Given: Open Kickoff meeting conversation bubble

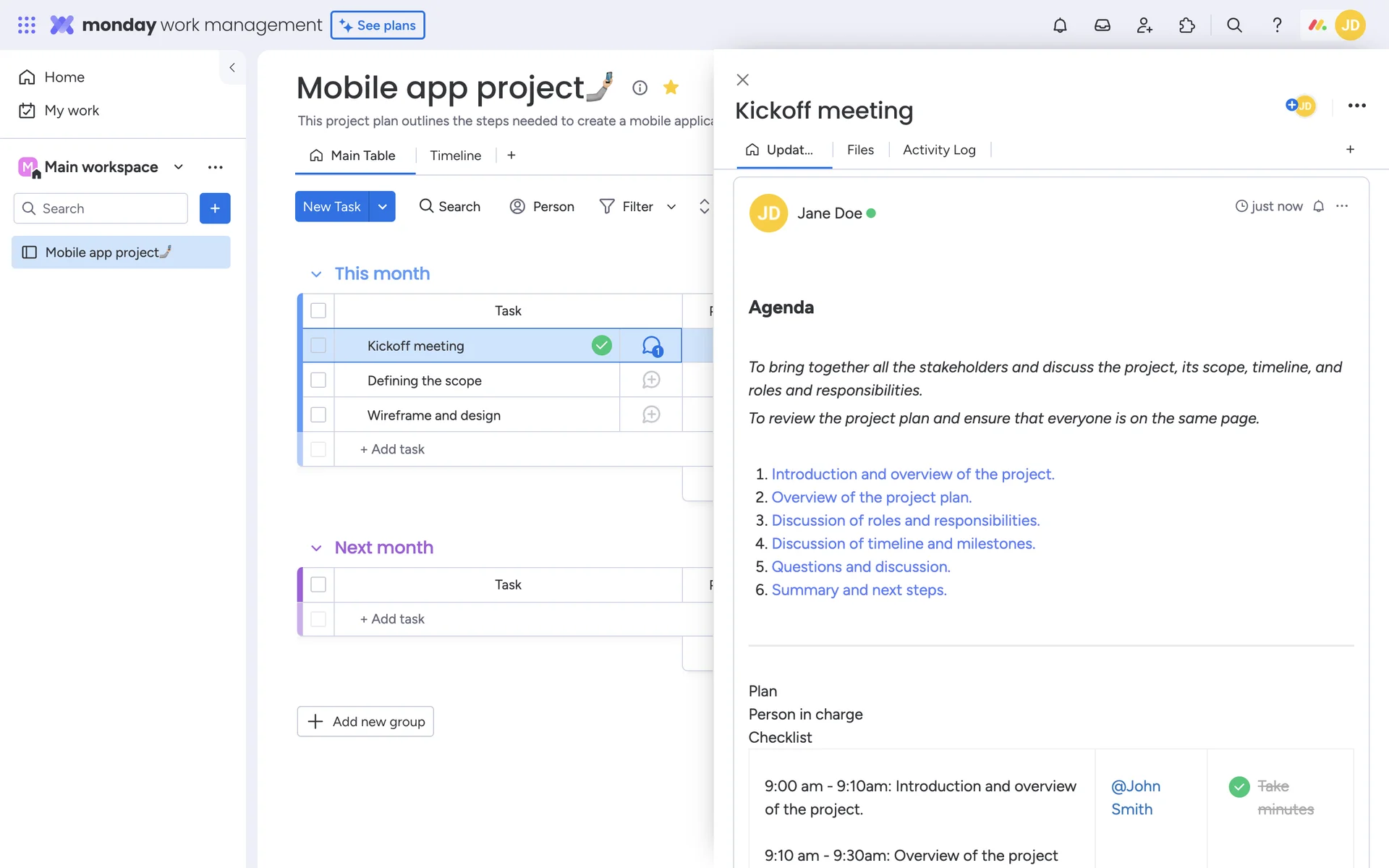Looking at the screenshot, I should 651,346.
